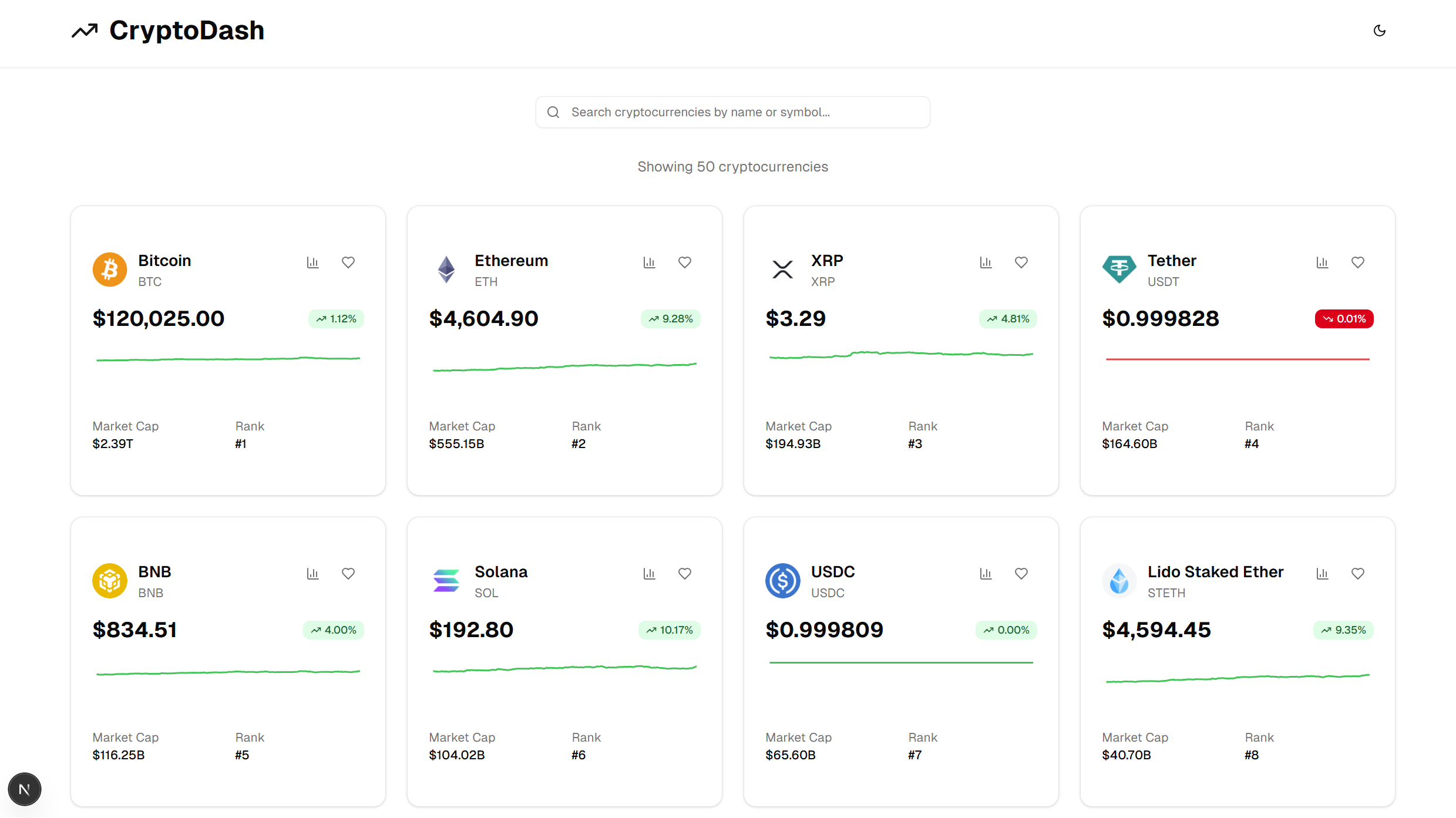Image resolution: width=1456 pixels, height=818 pixels.
Task: Click the USDC price $0.999809
Action: pyautogui.click(x=825, y=630)
